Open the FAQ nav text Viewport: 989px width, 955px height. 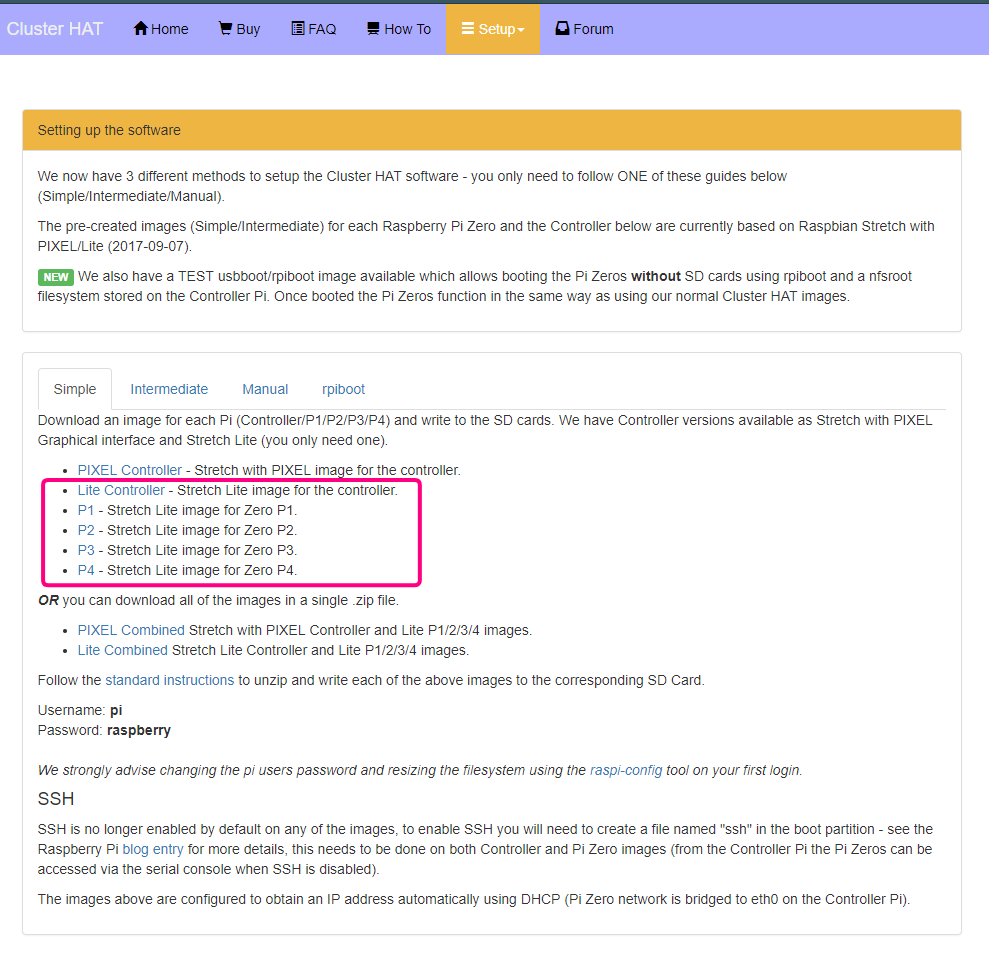pyautogui.click(x=322, y=29)
